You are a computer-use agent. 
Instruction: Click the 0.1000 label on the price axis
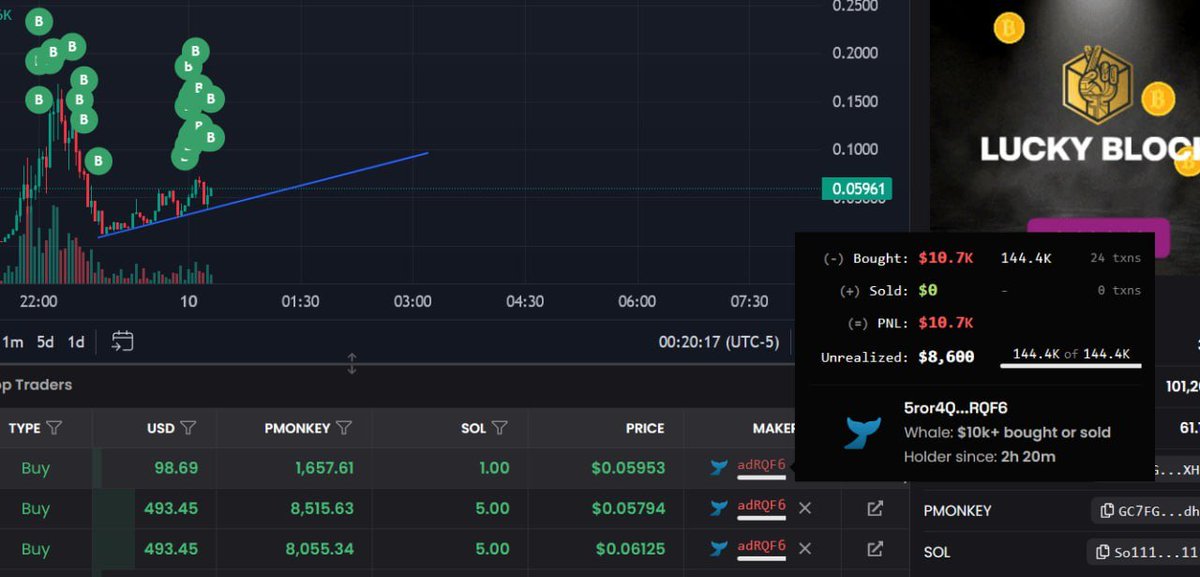pyautogui.click(x=855, y=149)
